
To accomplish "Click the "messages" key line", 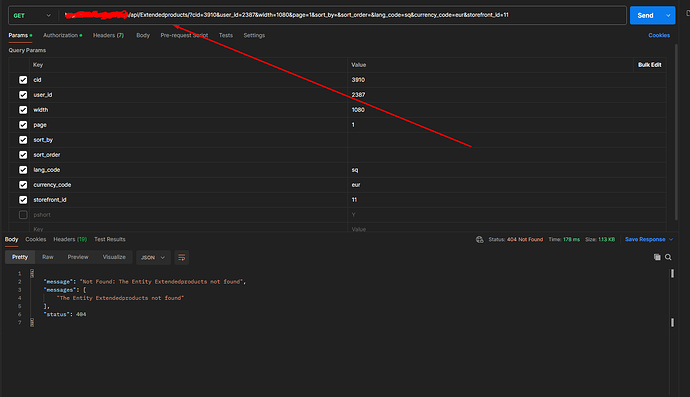I will click(x=65, y=290).
